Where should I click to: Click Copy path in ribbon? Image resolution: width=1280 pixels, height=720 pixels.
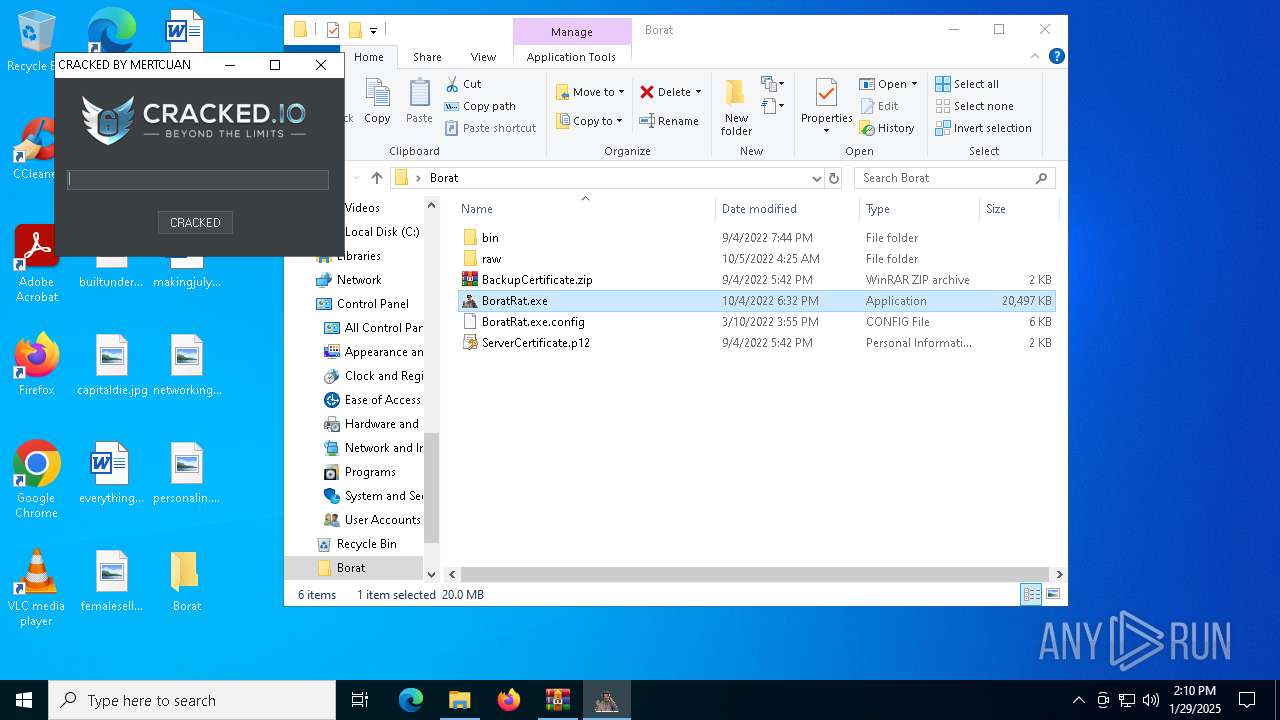tap(480, 106)
